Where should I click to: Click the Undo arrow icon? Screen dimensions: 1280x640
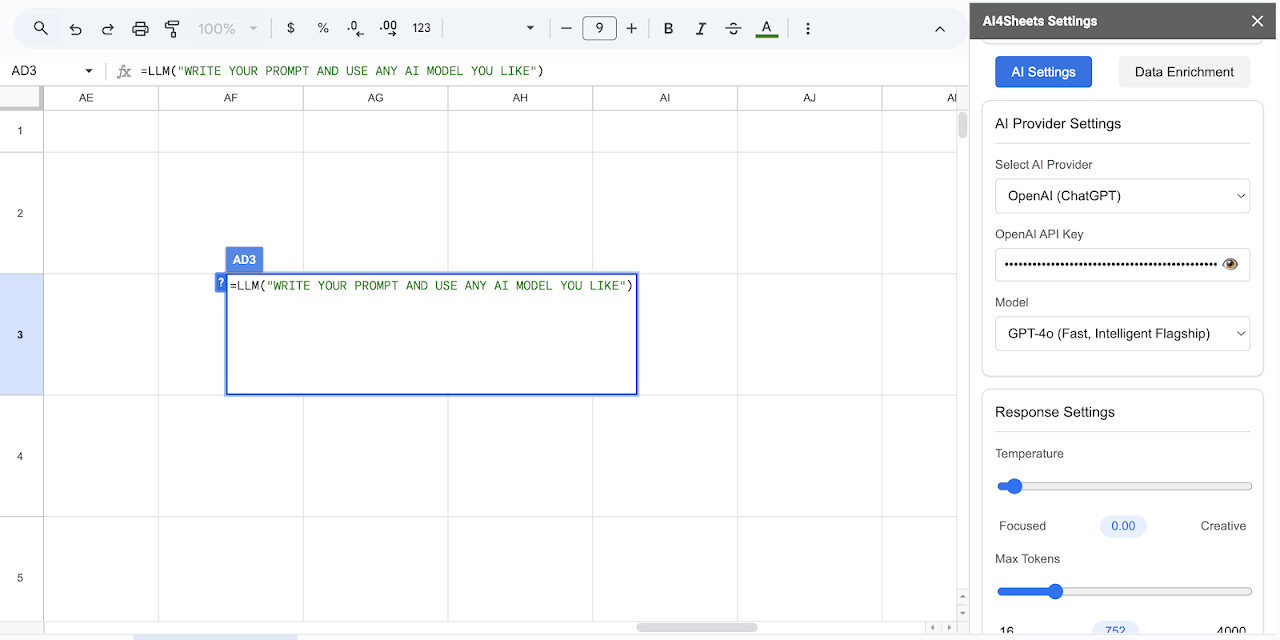75,28
